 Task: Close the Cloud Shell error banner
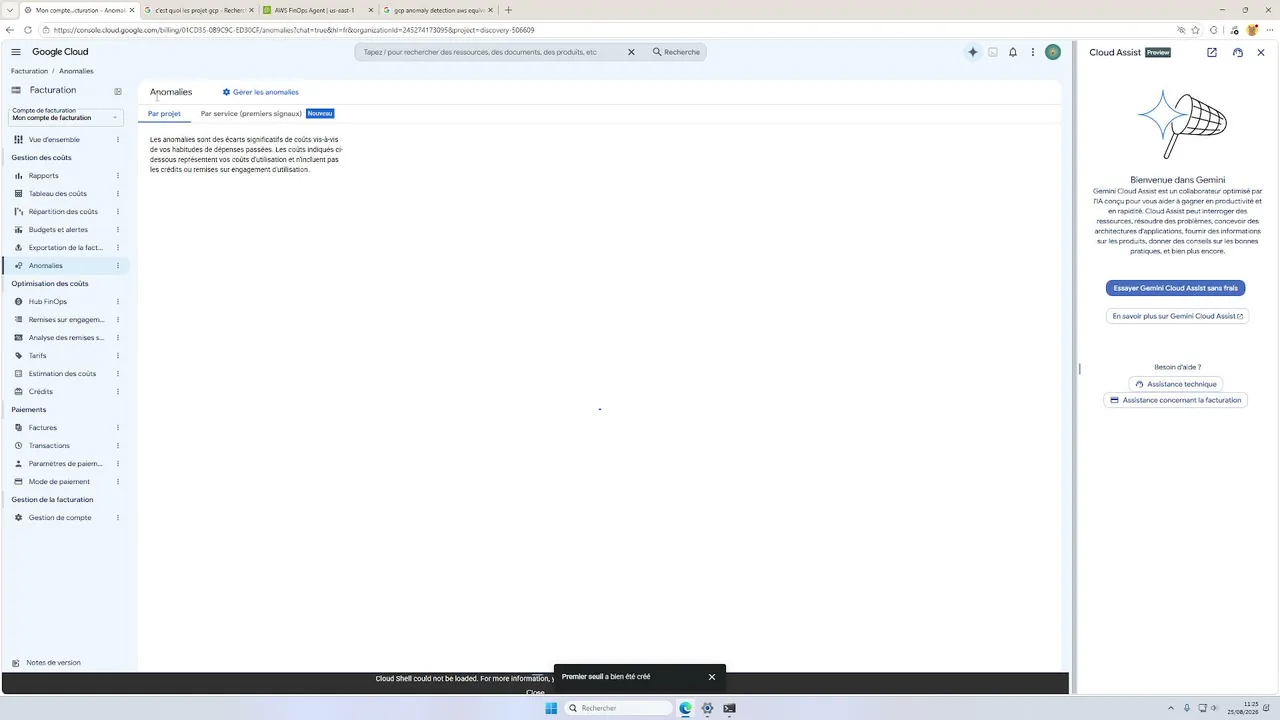tap(535, 692)
